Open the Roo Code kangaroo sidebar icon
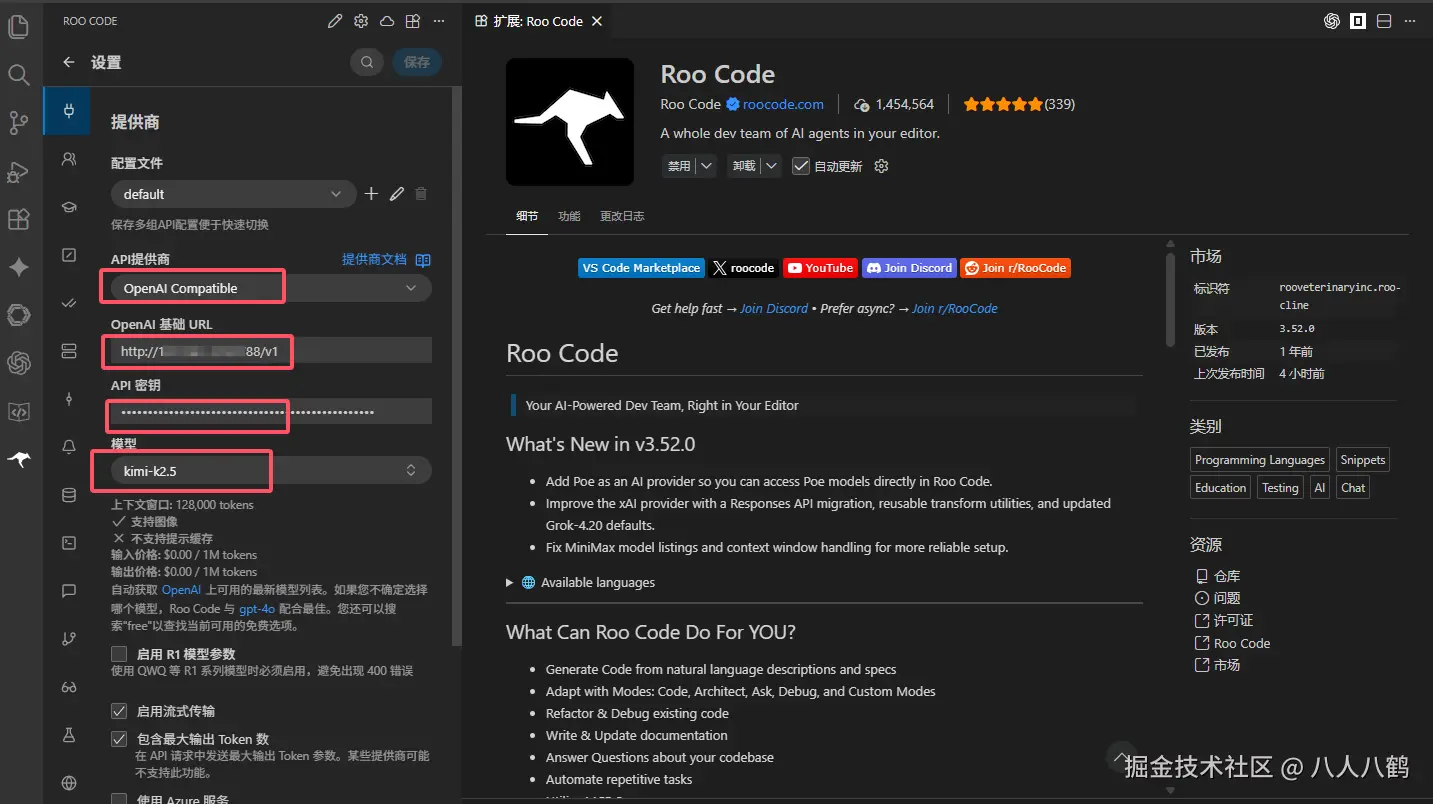 coord(18,459)
